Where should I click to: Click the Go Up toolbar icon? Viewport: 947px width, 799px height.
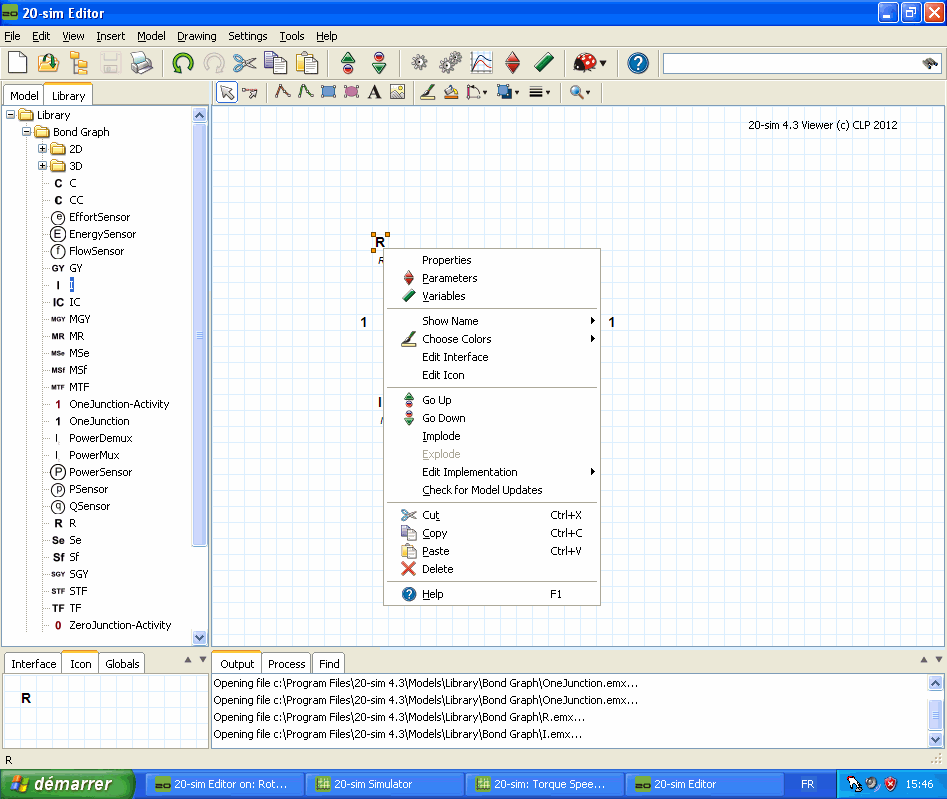pos(348,63)
